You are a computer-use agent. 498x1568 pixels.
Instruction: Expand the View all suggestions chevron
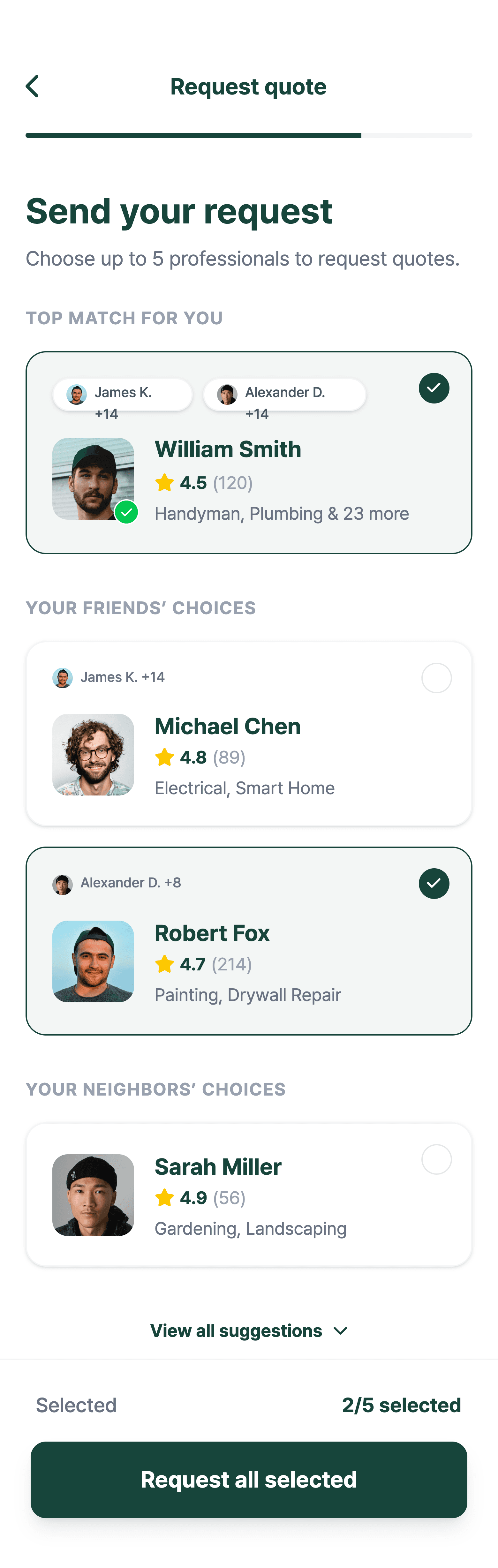click(x=341, y=1331)
